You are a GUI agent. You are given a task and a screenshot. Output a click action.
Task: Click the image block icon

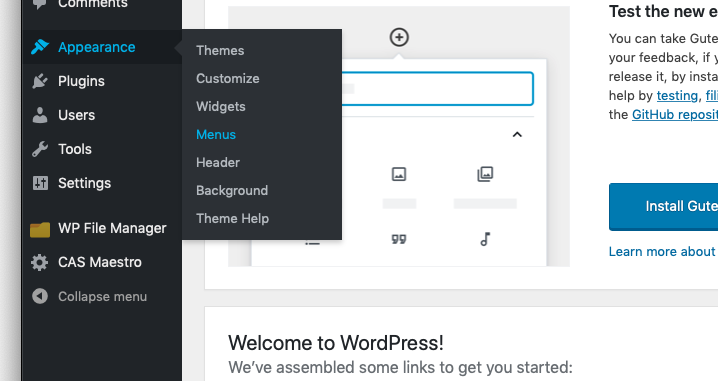point(399,174)
